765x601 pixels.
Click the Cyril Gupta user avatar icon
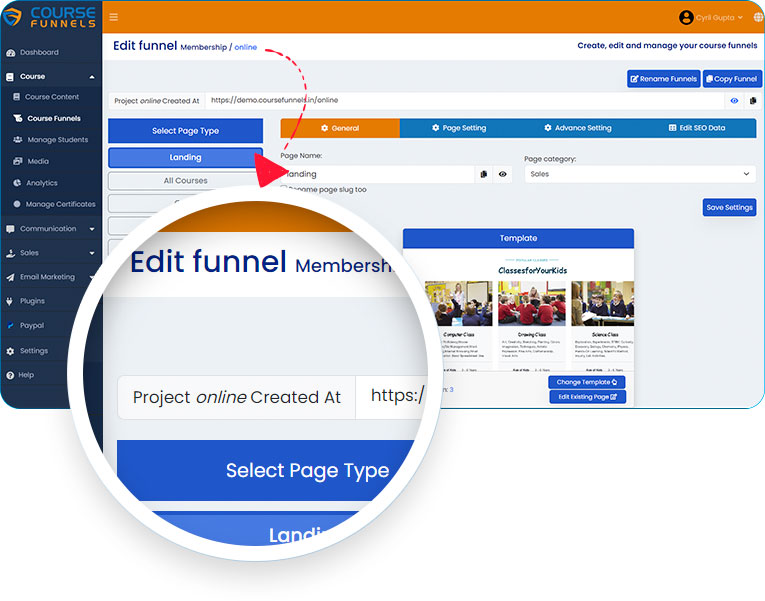coord(686,18)
